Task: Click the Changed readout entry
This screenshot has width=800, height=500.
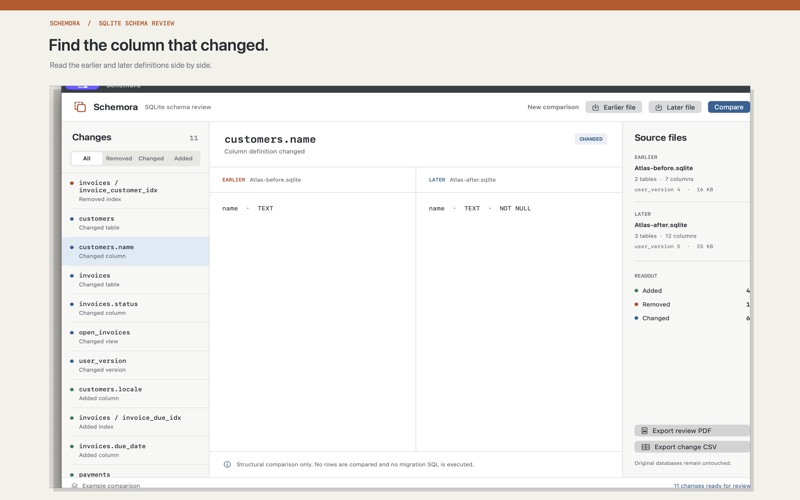Action: (x=692, y=318)
